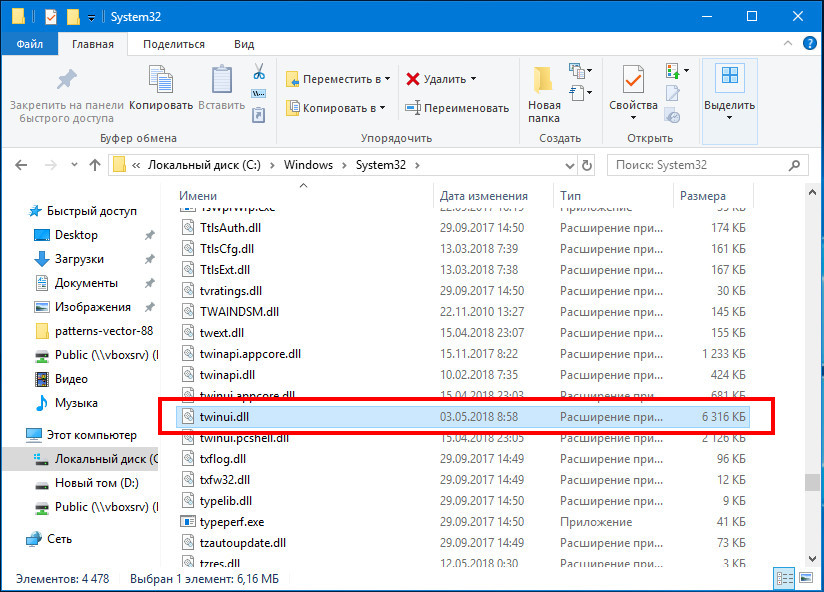Click the Quick Access new folder icon
This screenshot has height=592, width=824.
coord(73,17)
